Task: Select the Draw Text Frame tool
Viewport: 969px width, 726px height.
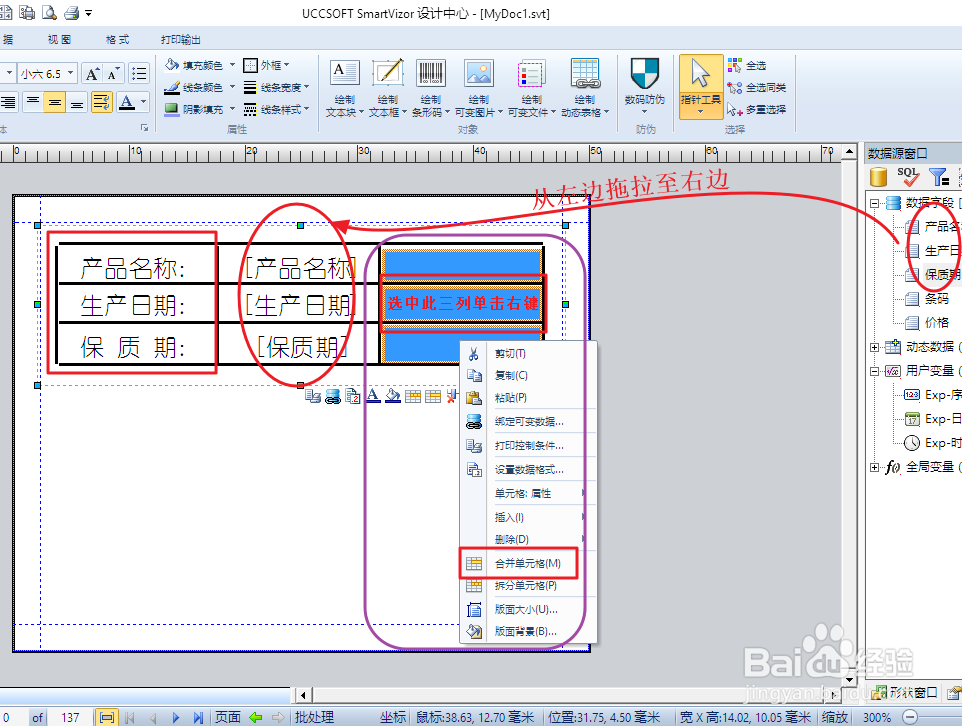Action: [387, 88]
